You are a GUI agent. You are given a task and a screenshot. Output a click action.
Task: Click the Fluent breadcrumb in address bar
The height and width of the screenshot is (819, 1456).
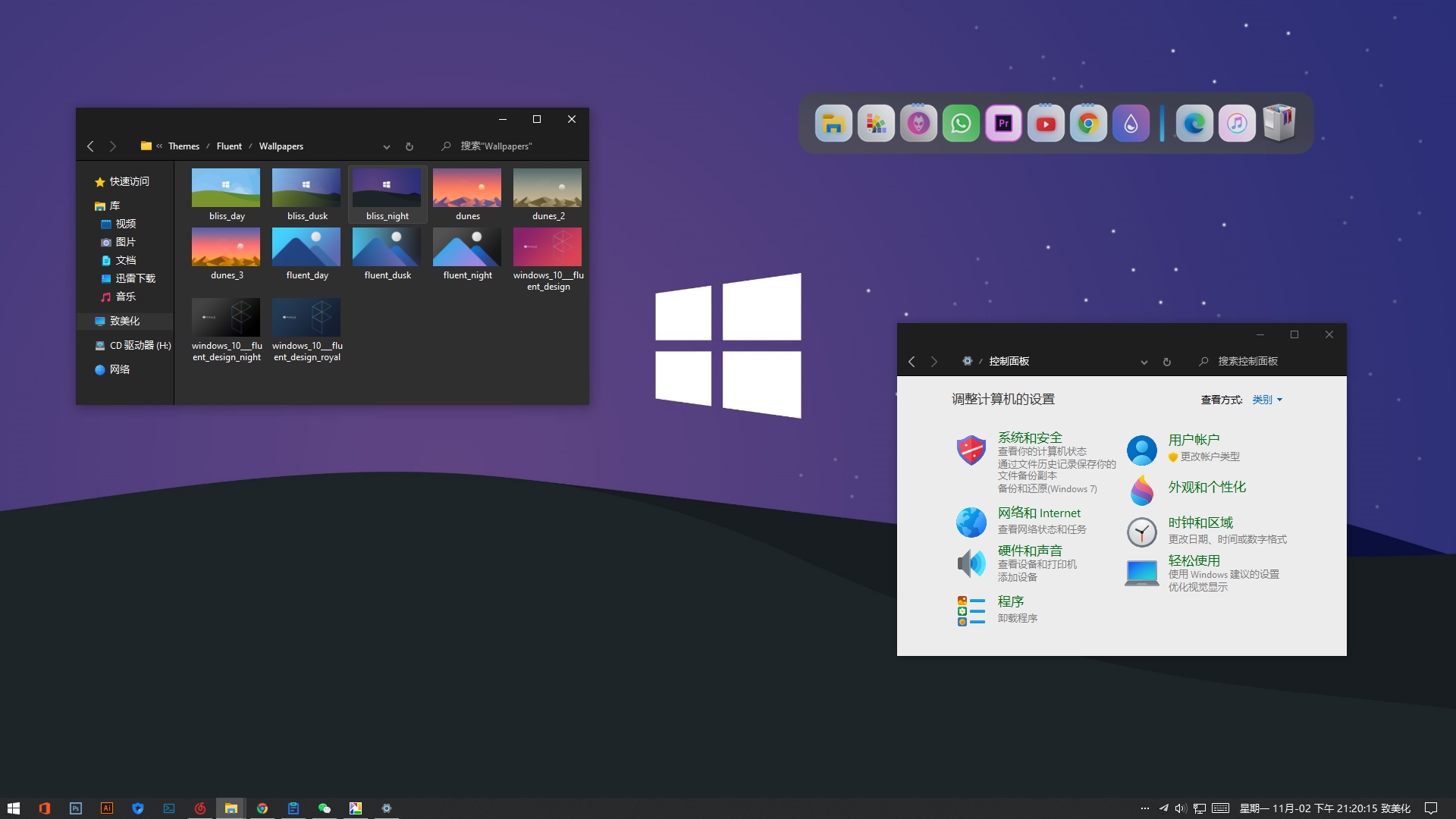click(x=229, y=146)
